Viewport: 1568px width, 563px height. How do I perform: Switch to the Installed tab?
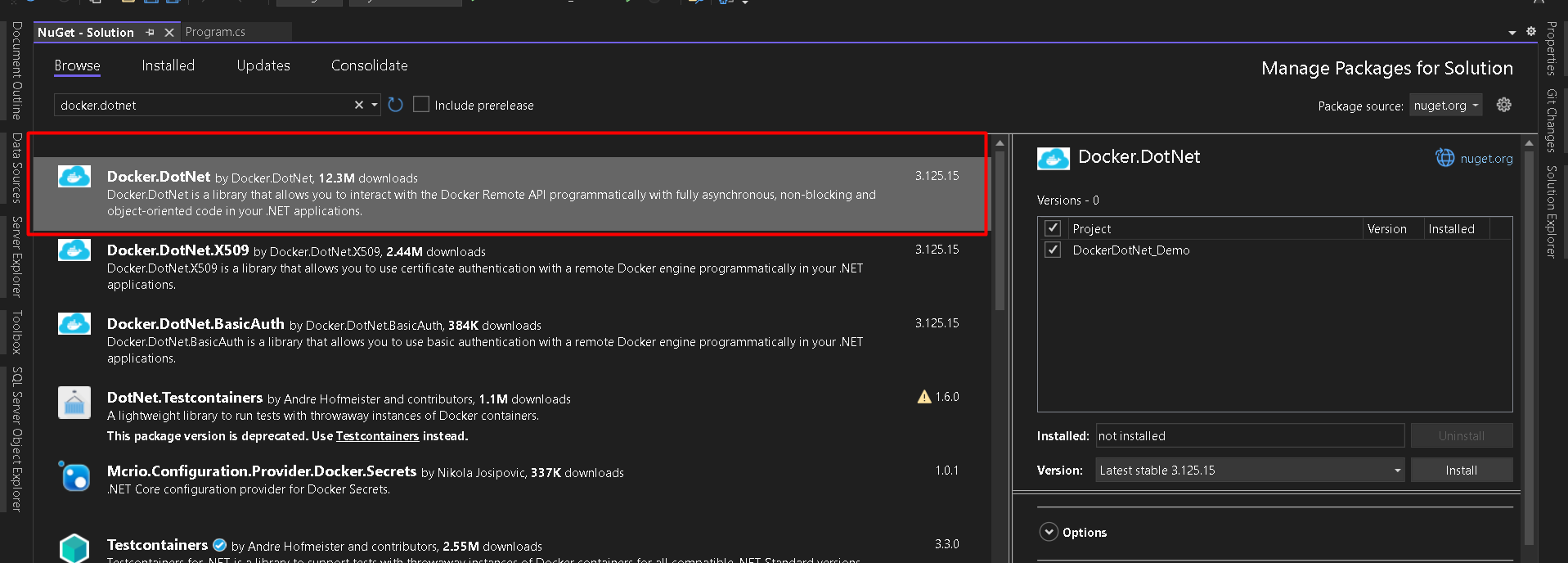[168, 65]
